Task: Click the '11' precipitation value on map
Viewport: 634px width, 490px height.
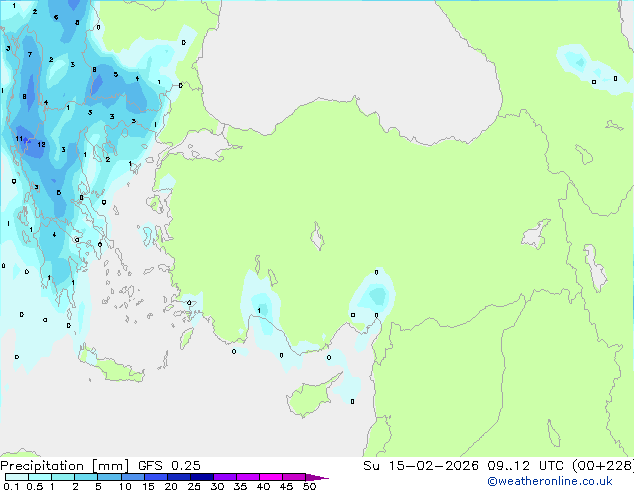Action: pyautogui.click(x=19, y=139)
